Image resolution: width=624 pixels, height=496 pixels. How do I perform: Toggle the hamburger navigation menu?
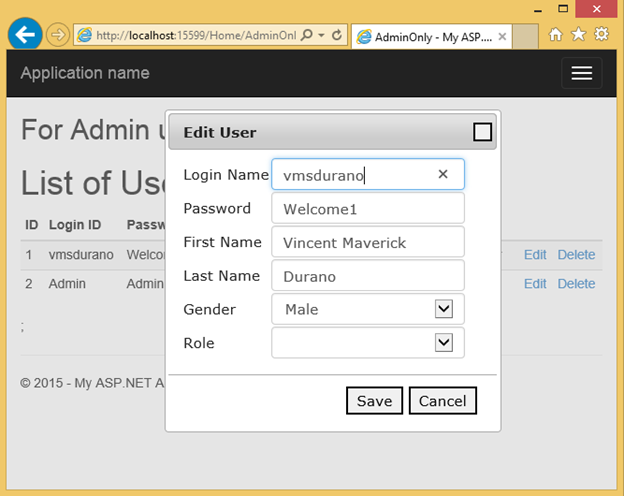click(581, 73)
